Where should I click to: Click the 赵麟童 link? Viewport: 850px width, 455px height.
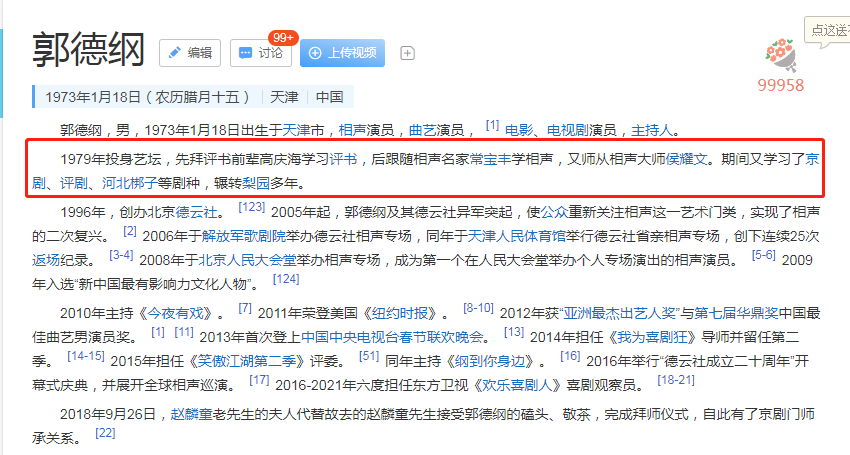tap(191, 414)
